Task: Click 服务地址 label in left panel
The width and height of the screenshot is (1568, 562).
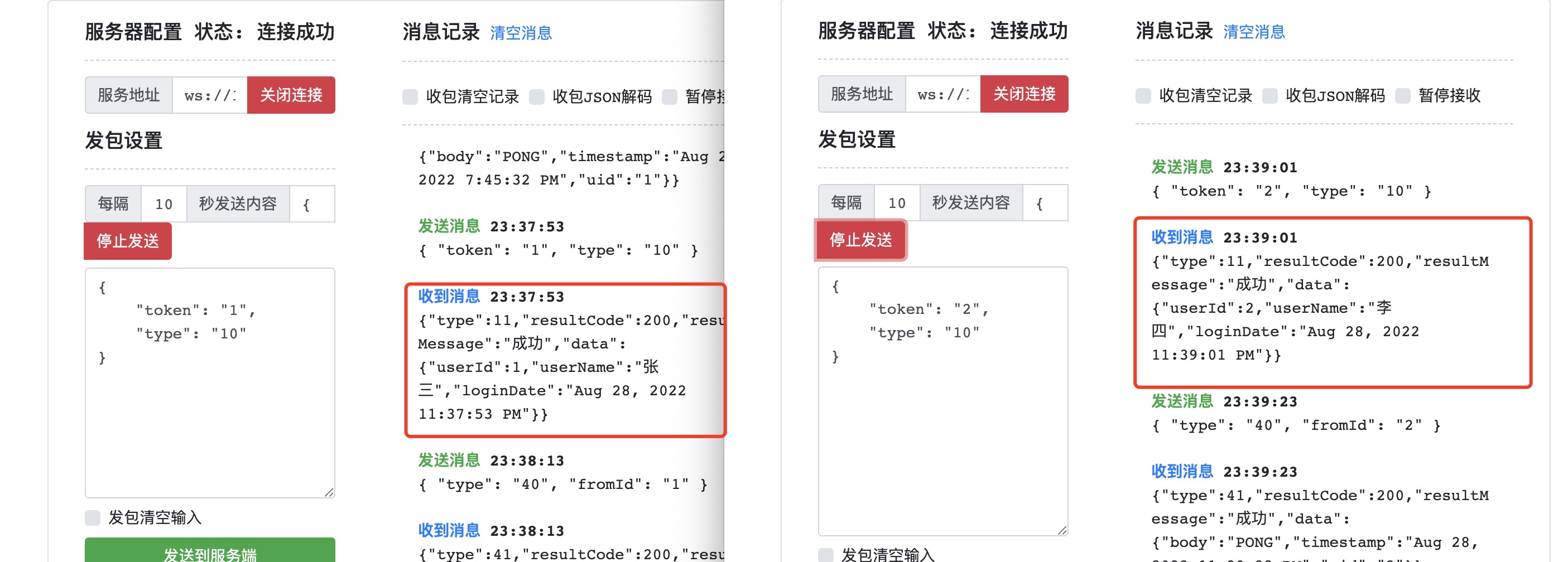Action: 128,95
